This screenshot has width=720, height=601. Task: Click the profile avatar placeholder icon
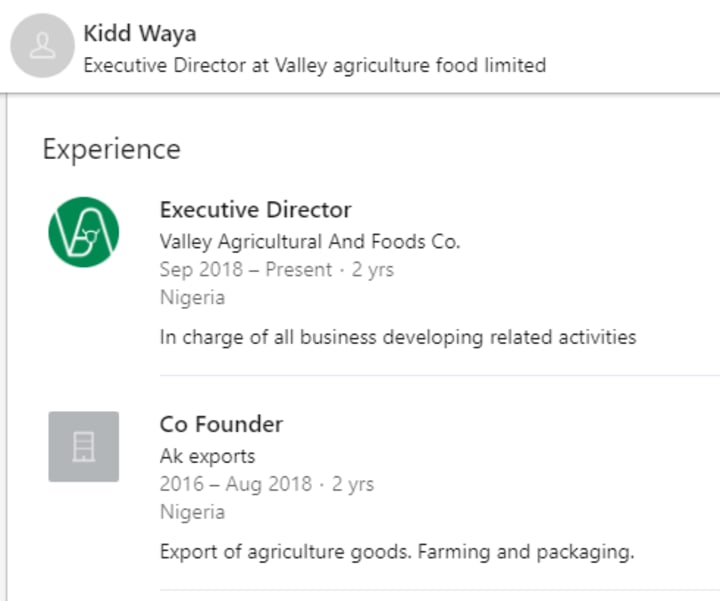42,46
